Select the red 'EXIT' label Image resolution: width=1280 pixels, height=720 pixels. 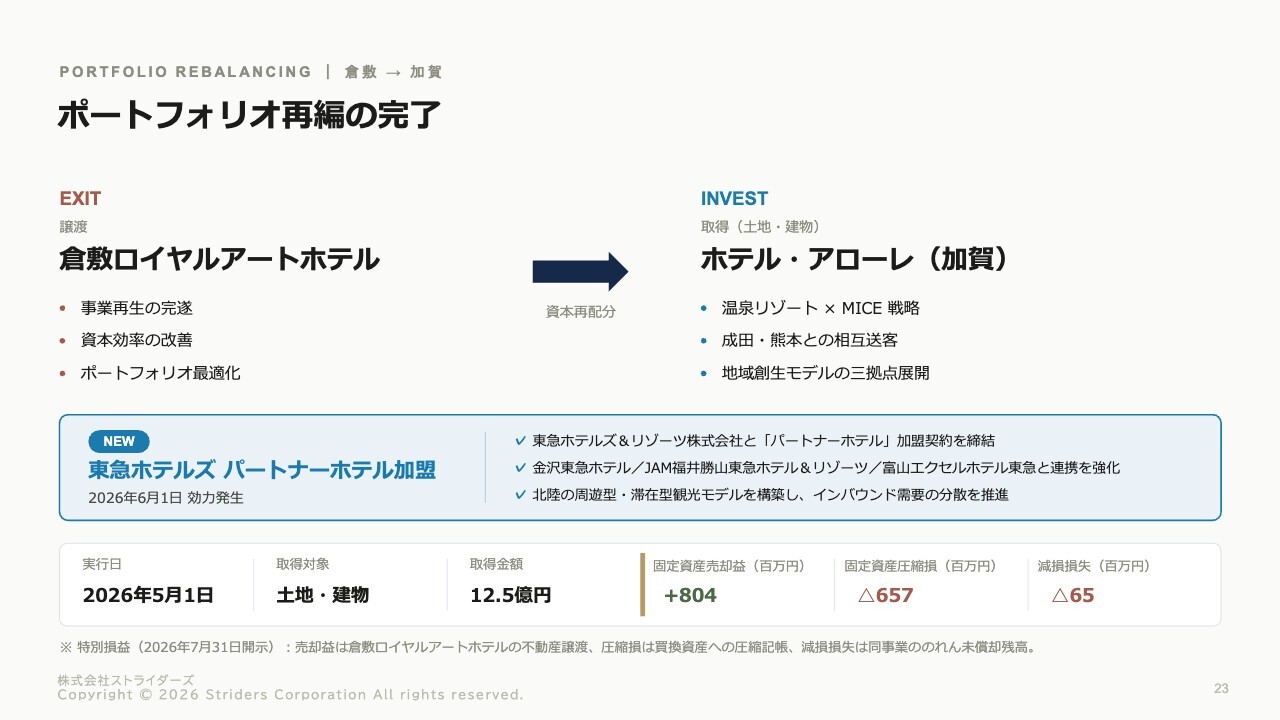(80, 198)
